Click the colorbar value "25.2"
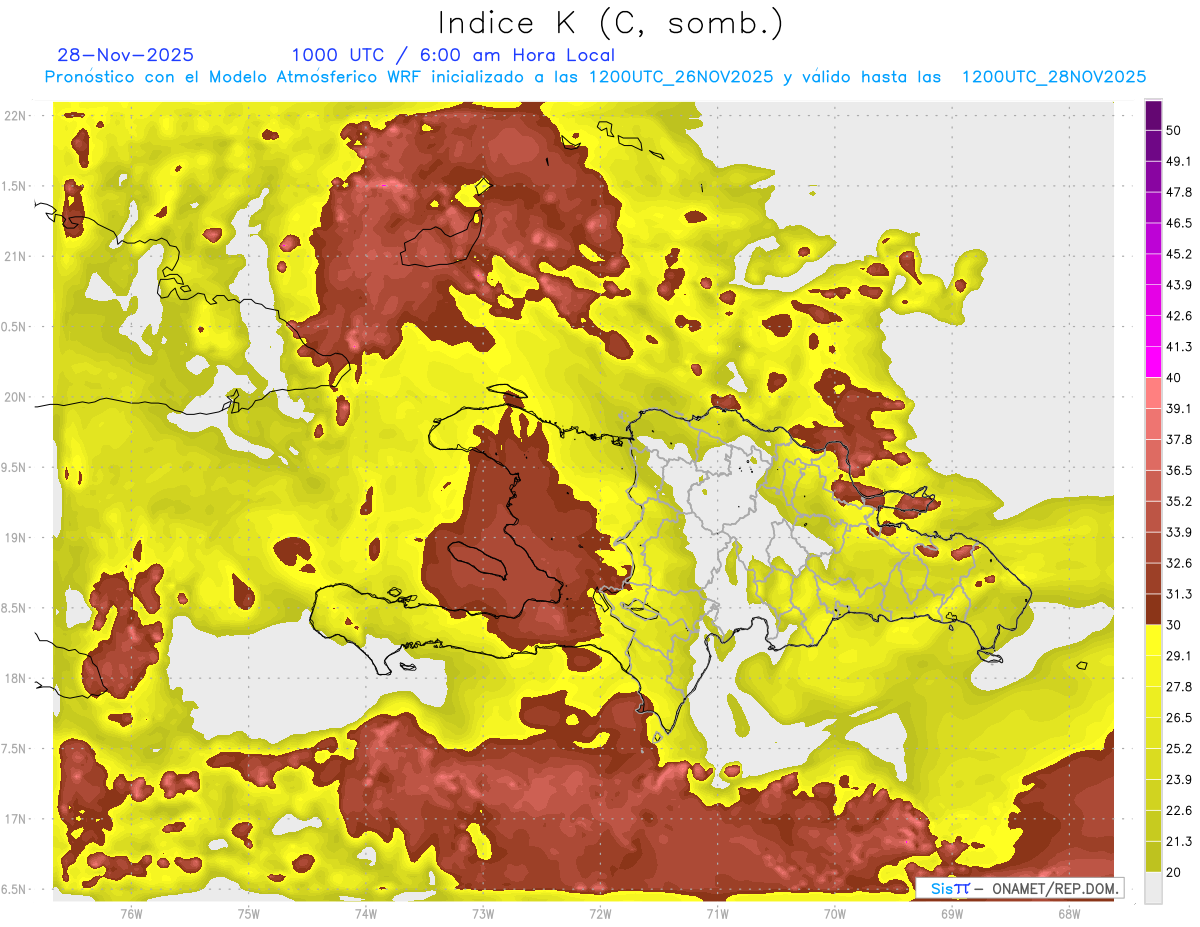The height and width of the screenshot is (927, 1200). pyautogui.click(x=1179, y=748)
